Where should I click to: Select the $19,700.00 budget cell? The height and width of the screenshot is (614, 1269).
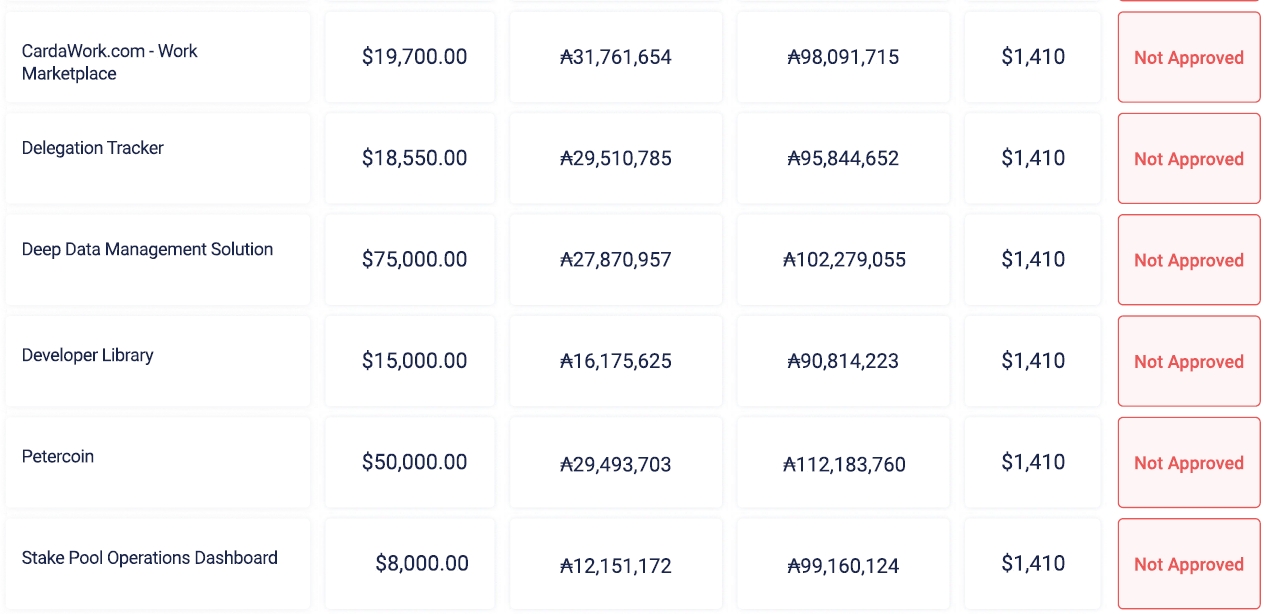414,57
